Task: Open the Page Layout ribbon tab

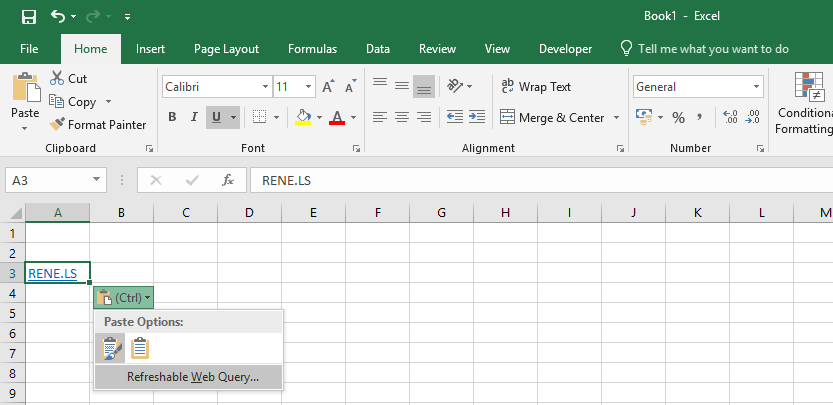Action: (226, 48)
